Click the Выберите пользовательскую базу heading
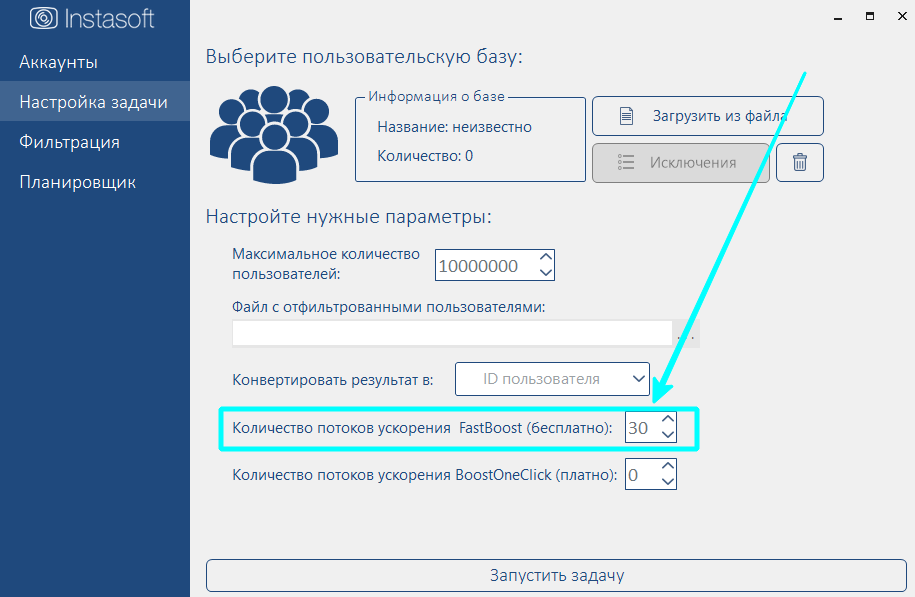This screenshot has width=915, height=597. (364, 57)
